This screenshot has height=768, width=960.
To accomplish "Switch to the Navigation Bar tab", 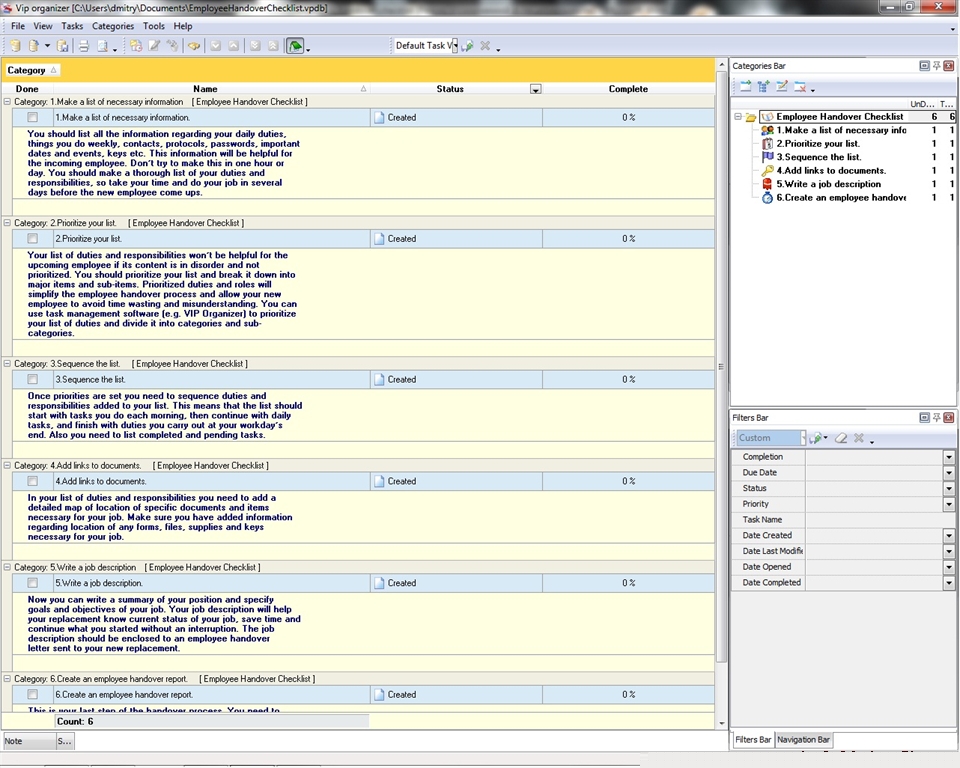I will point(803,740).
